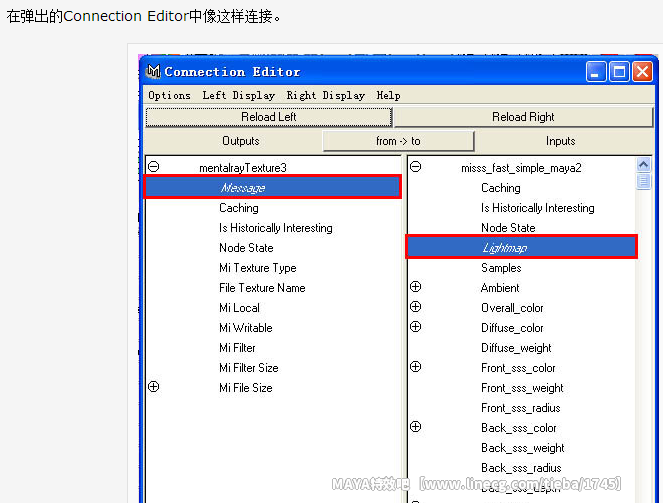Click the Maya logo icon in title bar
663x503 pixels.
(153, 71)
